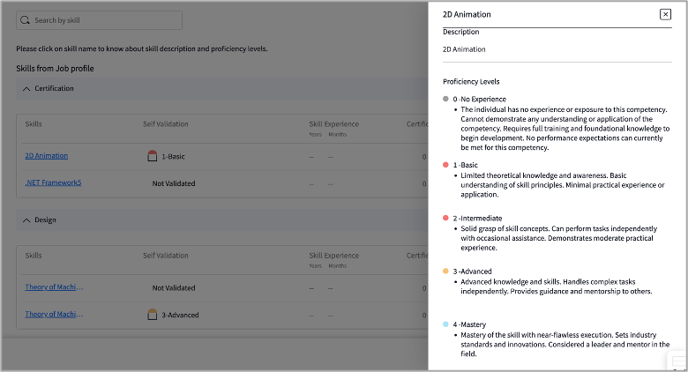Open the 2D Animation skill link

pos(47,156)
